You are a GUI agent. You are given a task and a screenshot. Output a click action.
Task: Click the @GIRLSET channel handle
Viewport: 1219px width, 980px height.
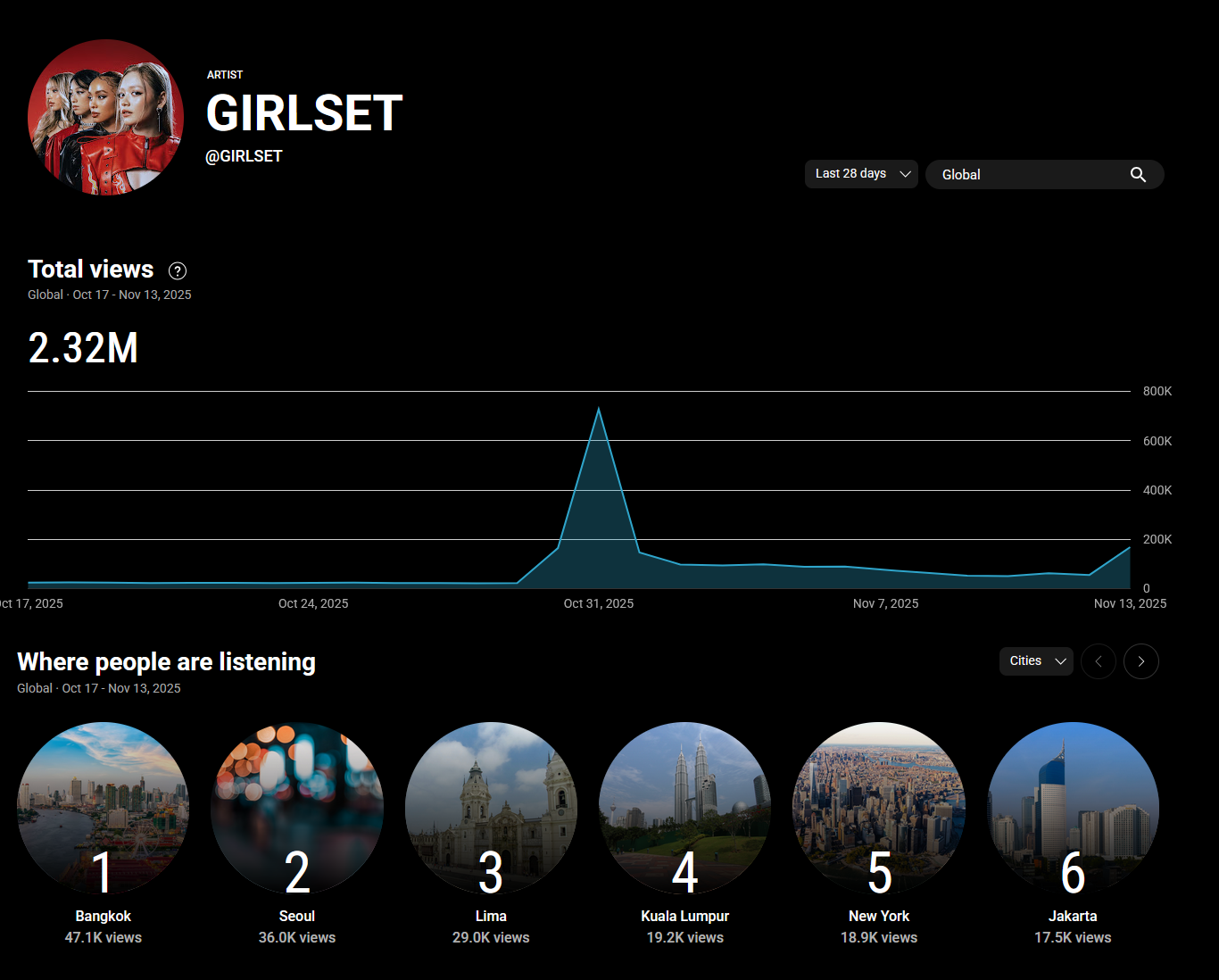point(244,156)
